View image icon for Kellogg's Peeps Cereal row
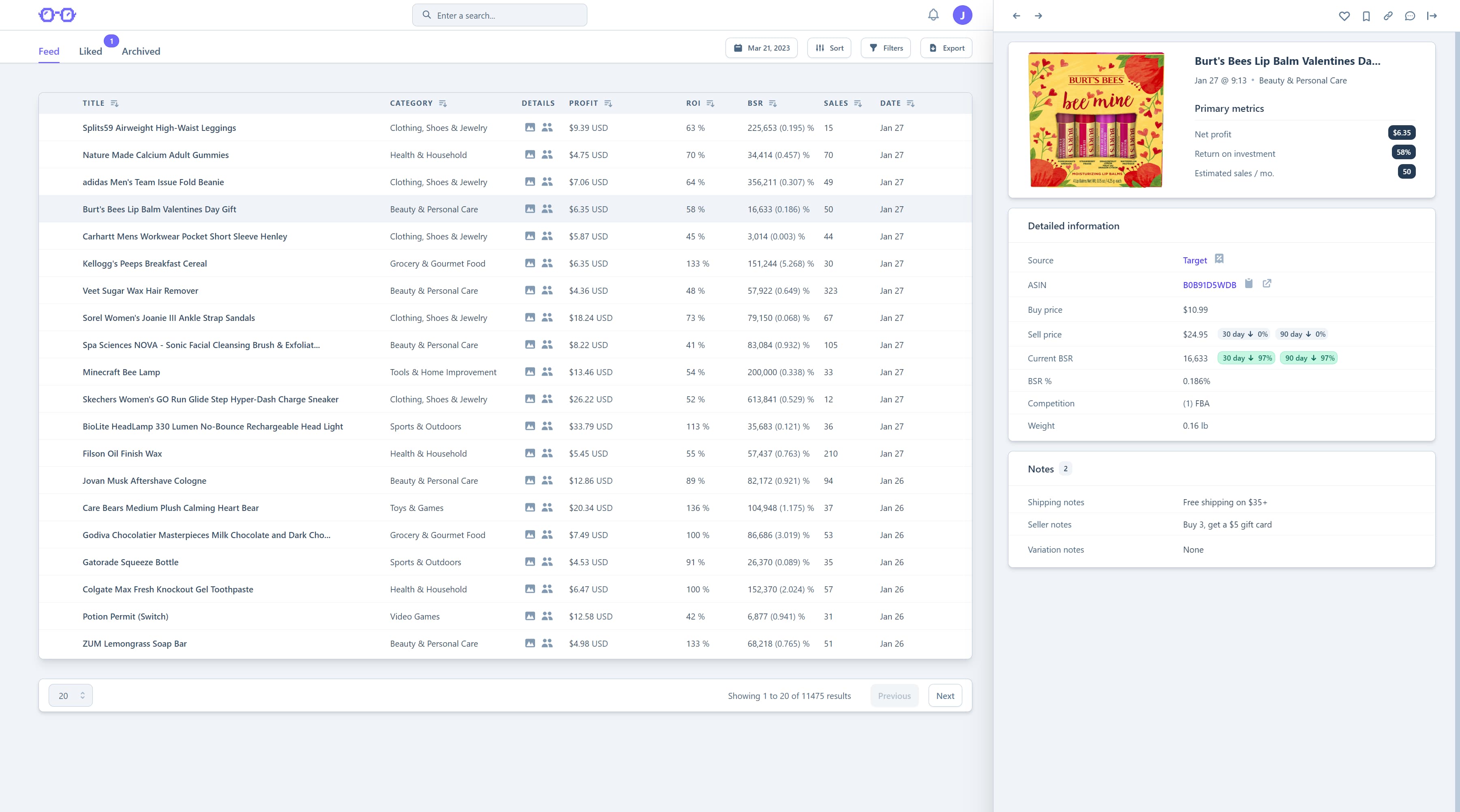This screenshot has height=812, width=1460. pos(530,263)
